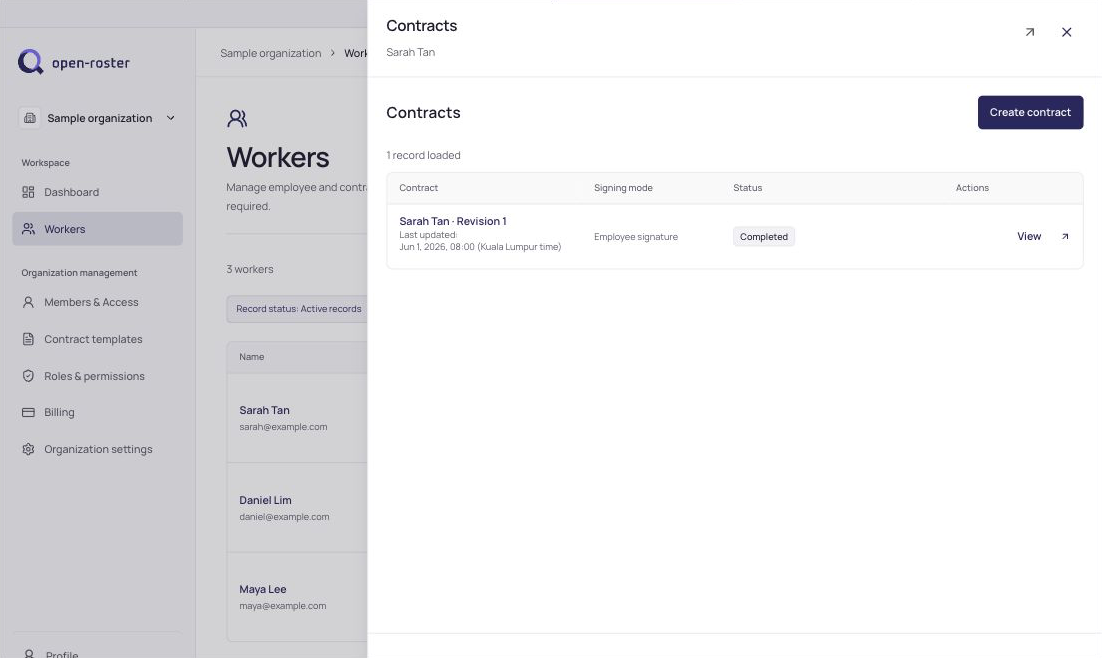Click the Actions column header
Viewport: 1102px width, 658px height.
click(x=972, y=188)
